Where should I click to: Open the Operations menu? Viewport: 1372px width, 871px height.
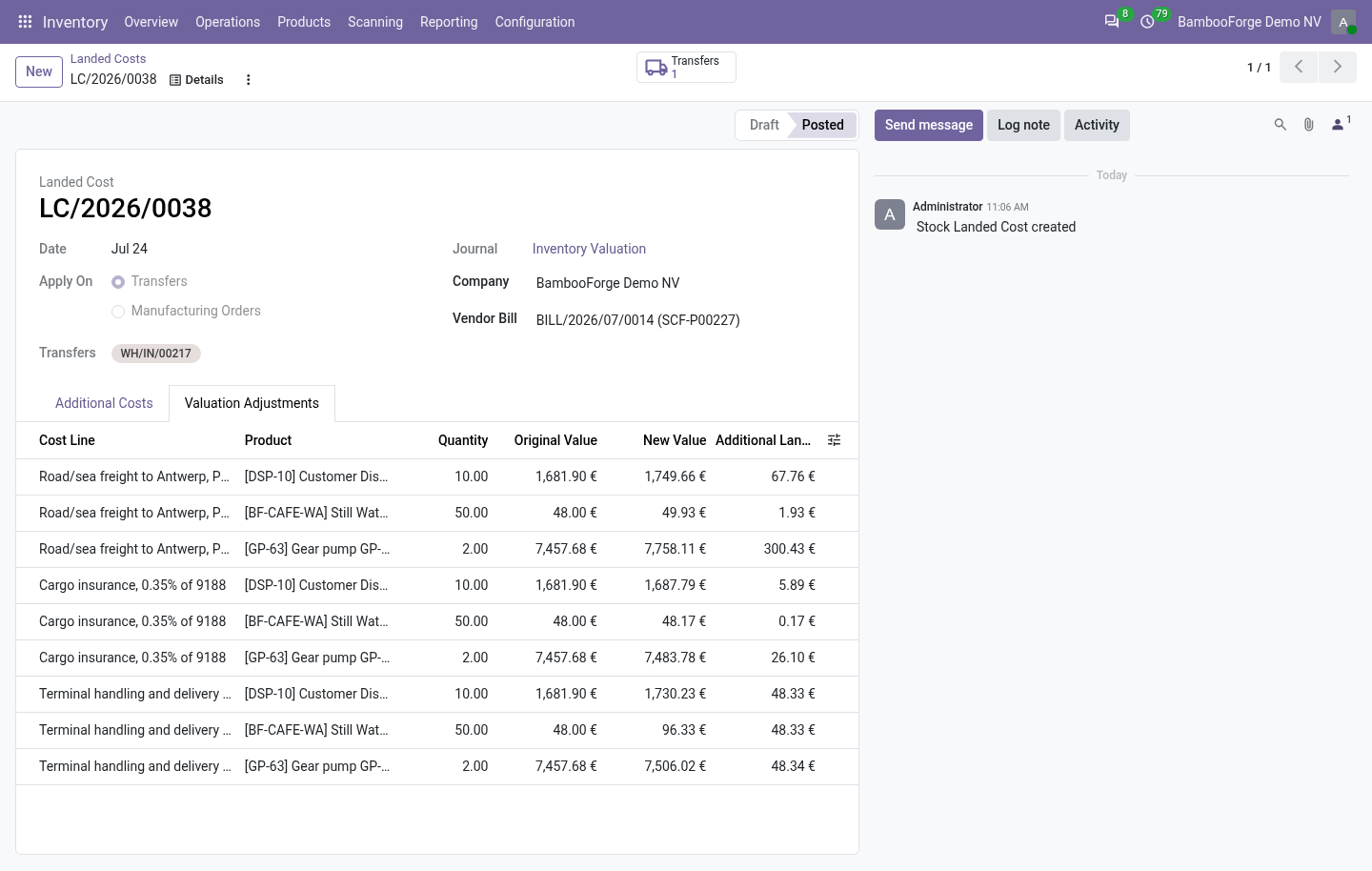pyautogui.click(x=228, y=22)
